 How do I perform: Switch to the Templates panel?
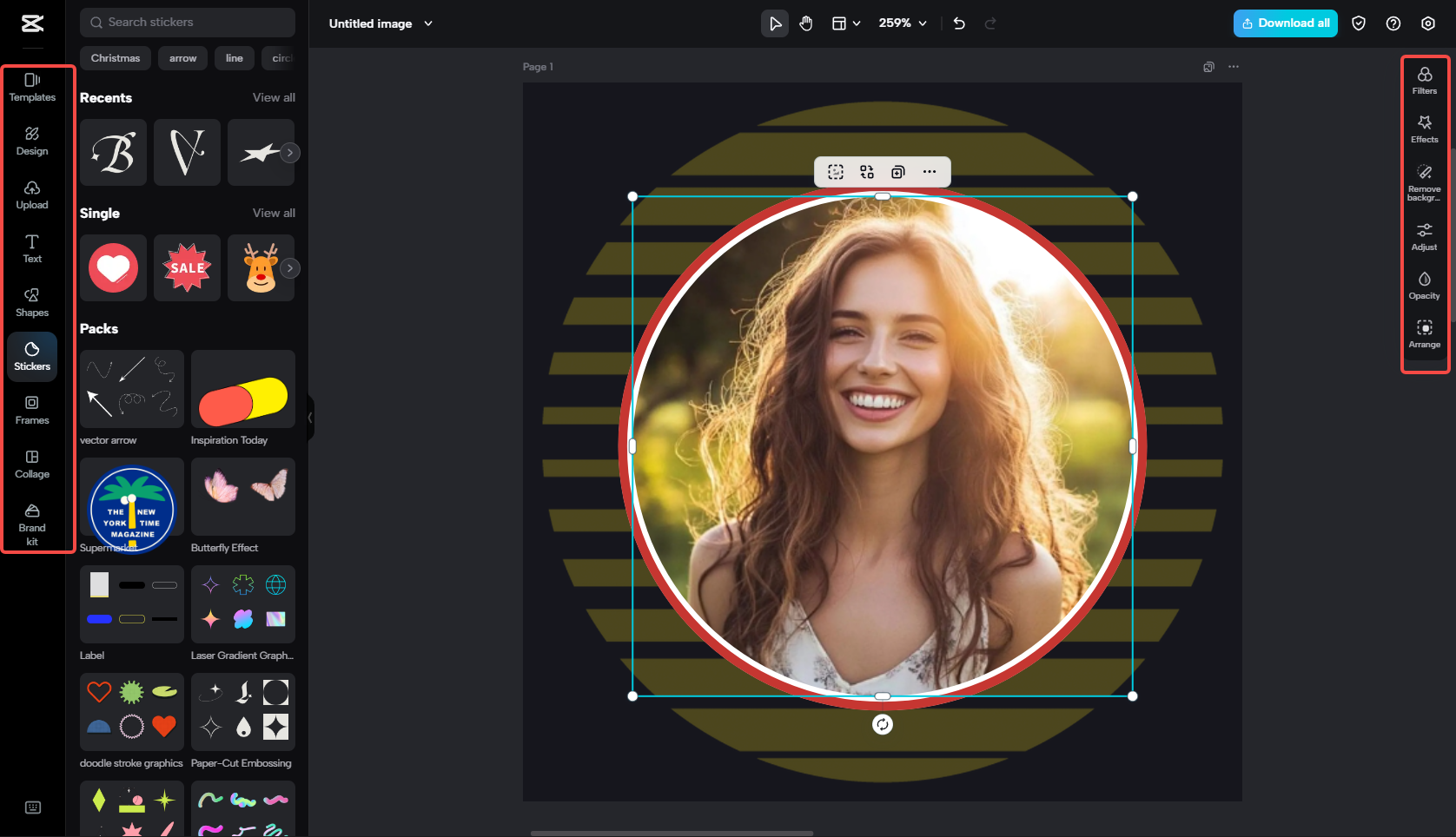31,86
